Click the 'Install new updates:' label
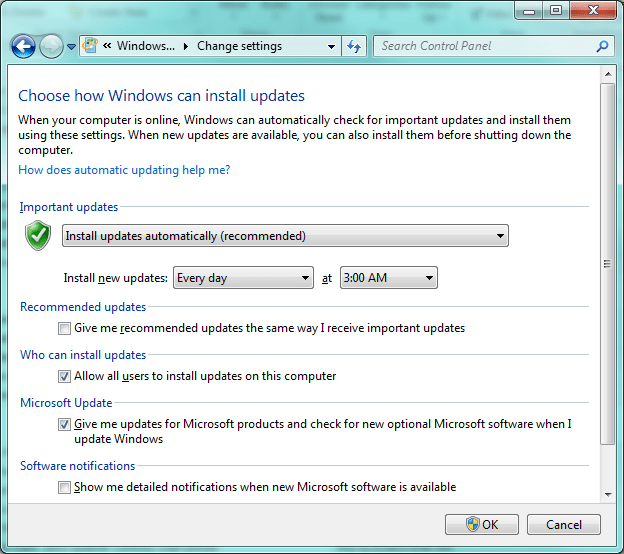The height and width of the screenshot is (554, 624). click(x=115, y=278)
